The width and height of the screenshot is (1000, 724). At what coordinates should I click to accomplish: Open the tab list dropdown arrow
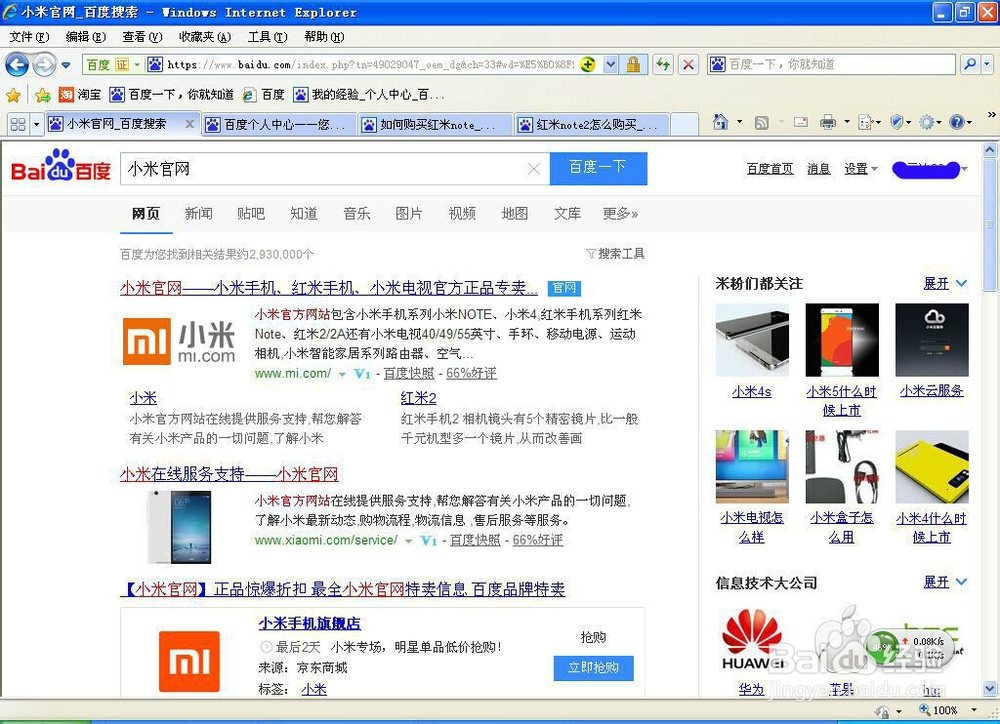tap(36, 124)
